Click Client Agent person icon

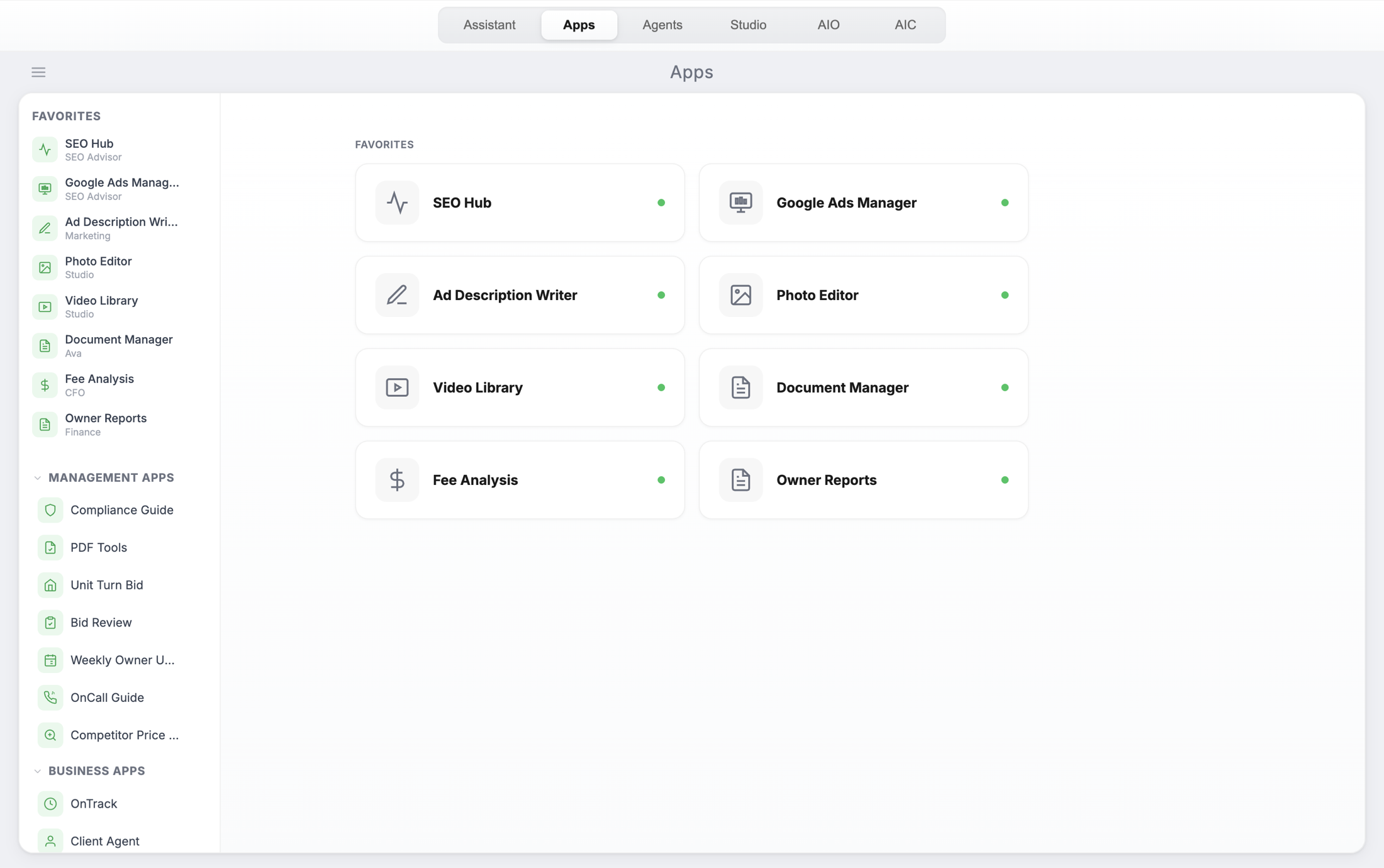[x=50, y=841]
